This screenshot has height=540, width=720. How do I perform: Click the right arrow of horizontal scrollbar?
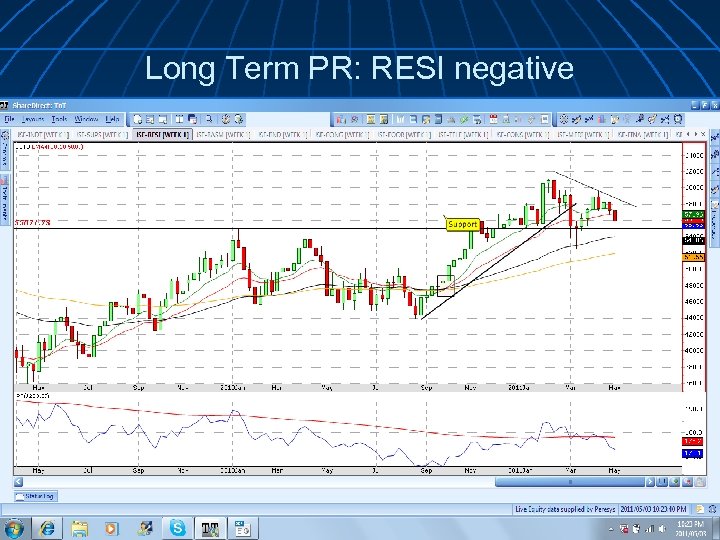(650, 482)
